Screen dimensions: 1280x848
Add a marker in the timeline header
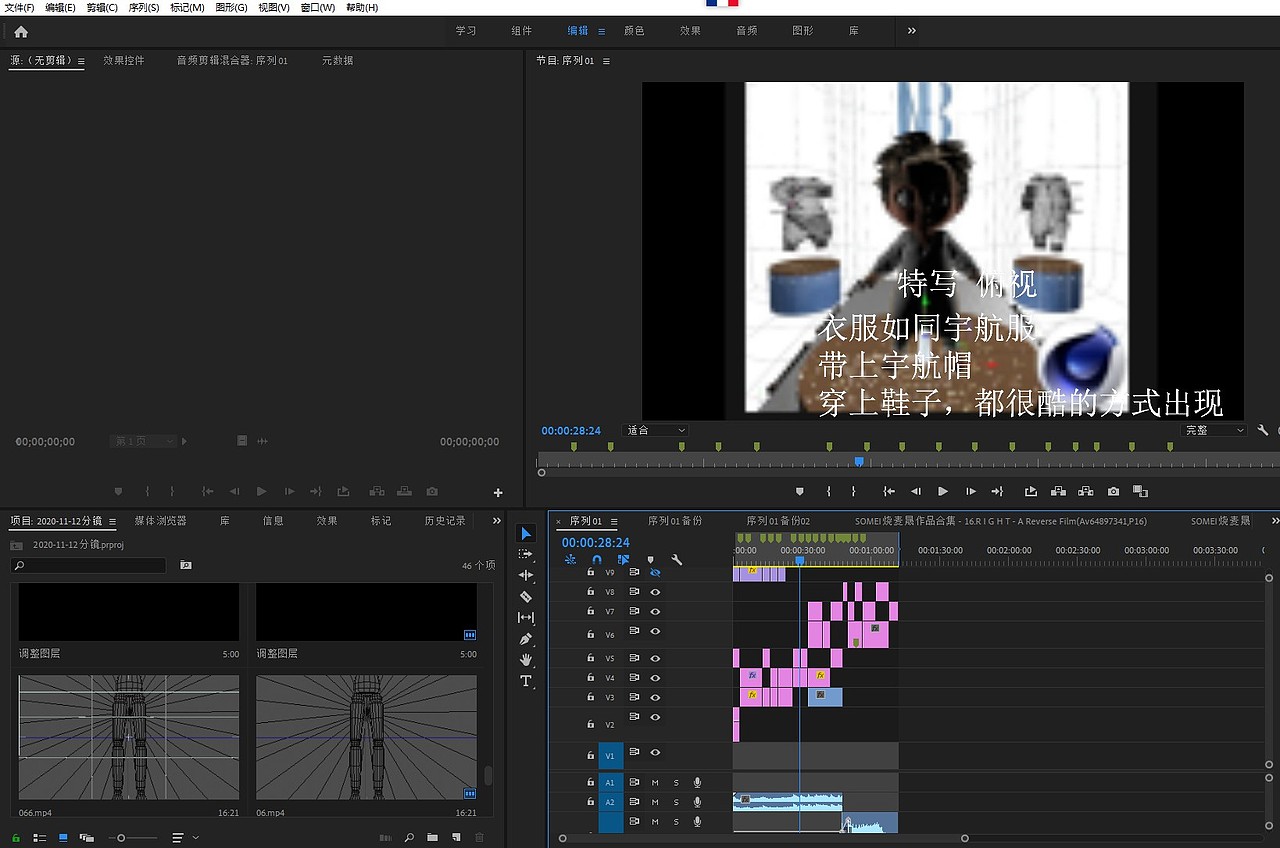[x=650, y=560]
